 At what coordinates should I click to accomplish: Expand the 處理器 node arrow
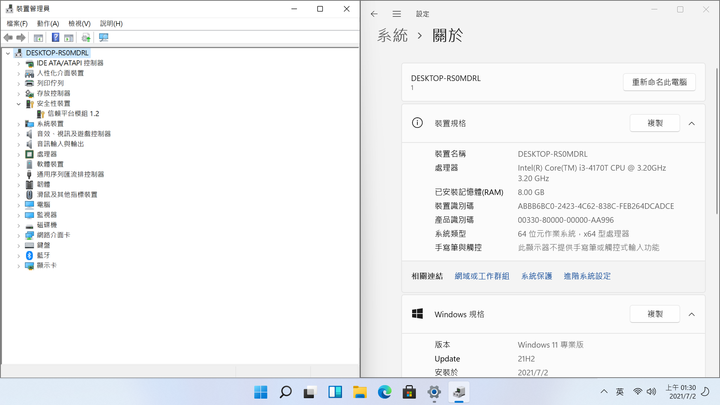(x=19, y=154)
